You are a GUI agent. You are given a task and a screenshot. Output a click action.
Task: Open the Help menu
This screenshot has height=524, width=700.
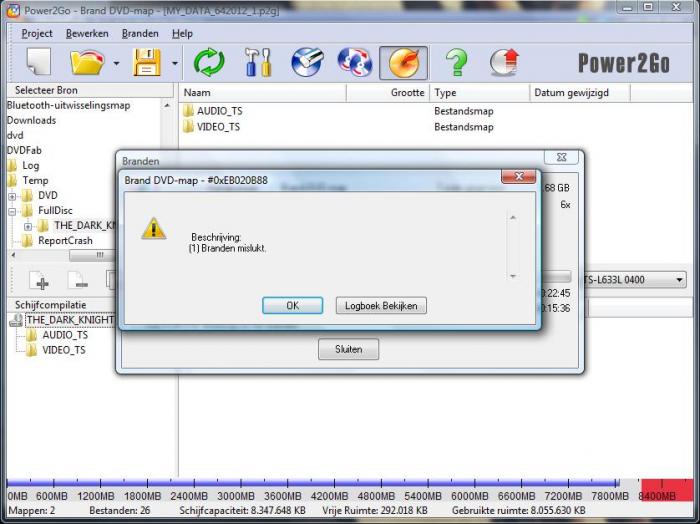[x=182, y=33]
